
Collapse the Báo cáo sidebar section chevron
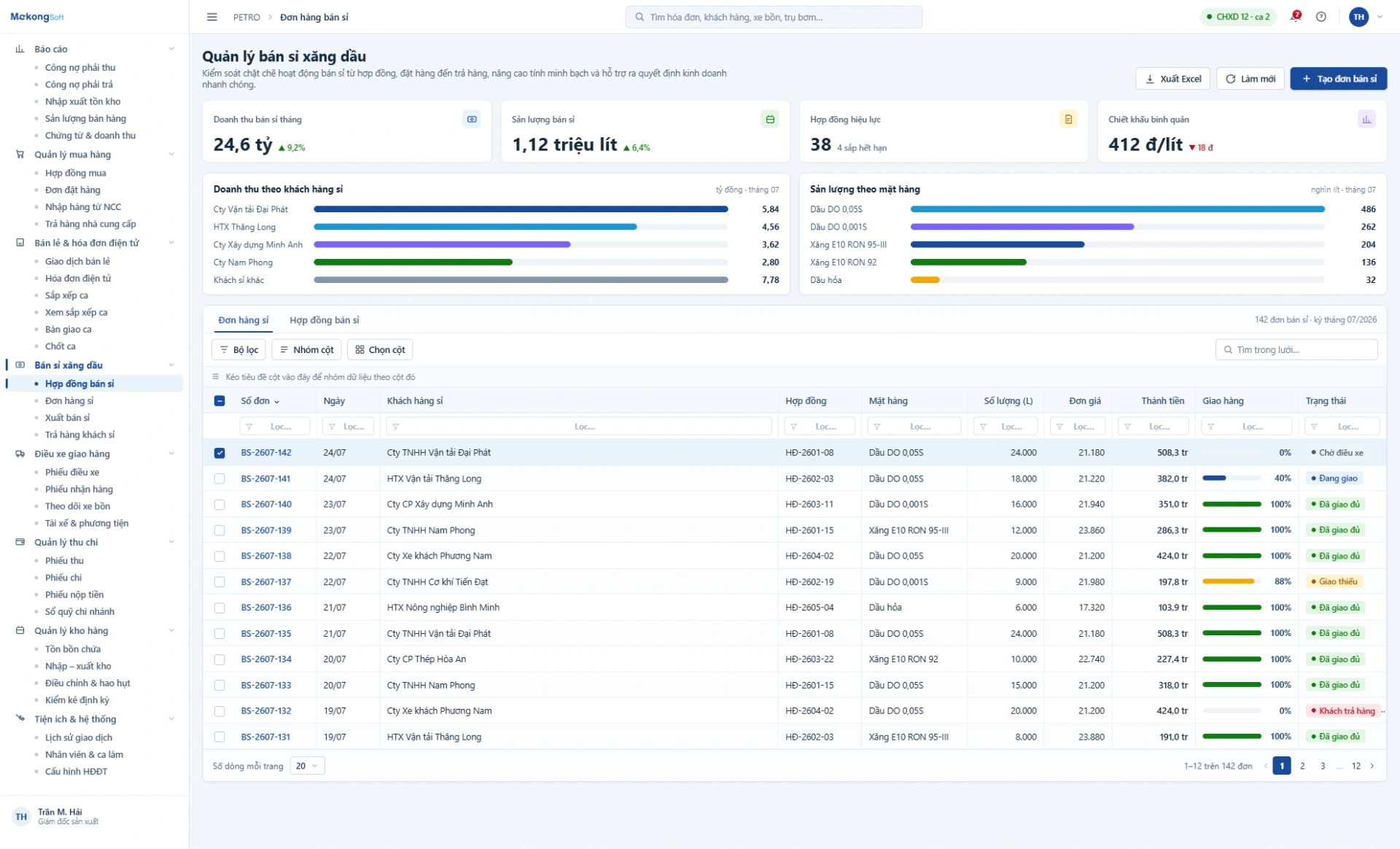[x=171, y=49]
